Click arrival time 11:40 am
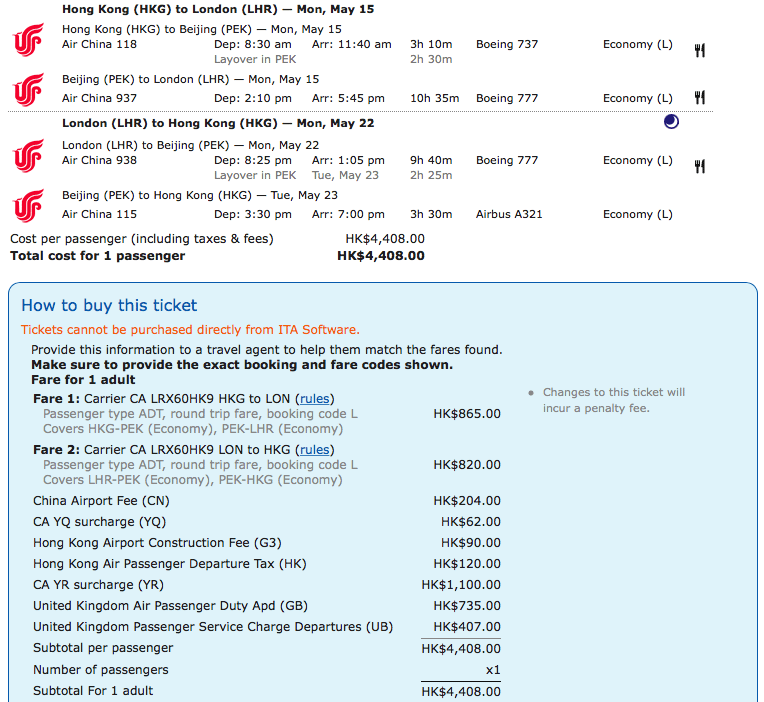The height and width of the screenshot is (702, 764). click(352, 44)
